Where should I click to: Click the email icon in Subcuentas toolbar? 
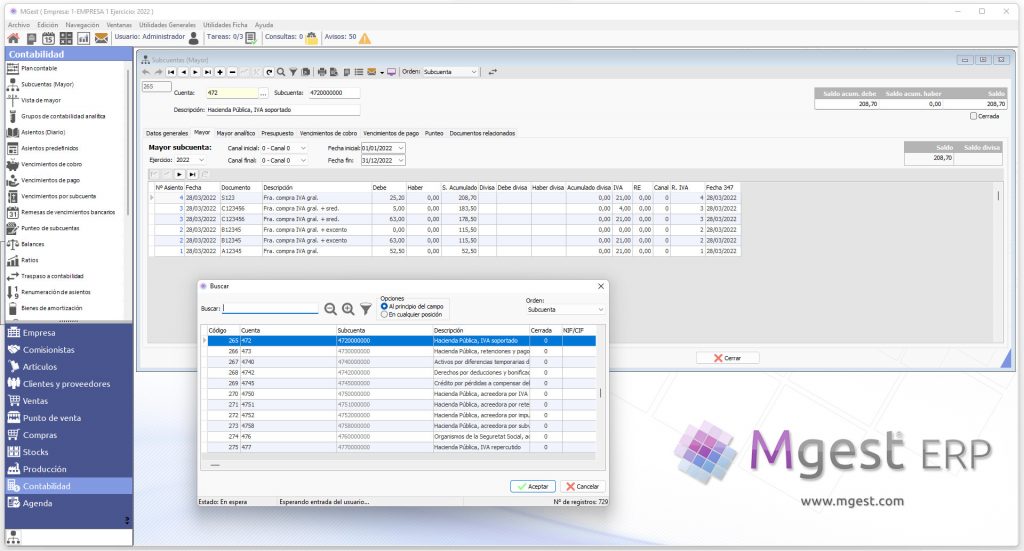pyautogui.click(x=372, y=72)
